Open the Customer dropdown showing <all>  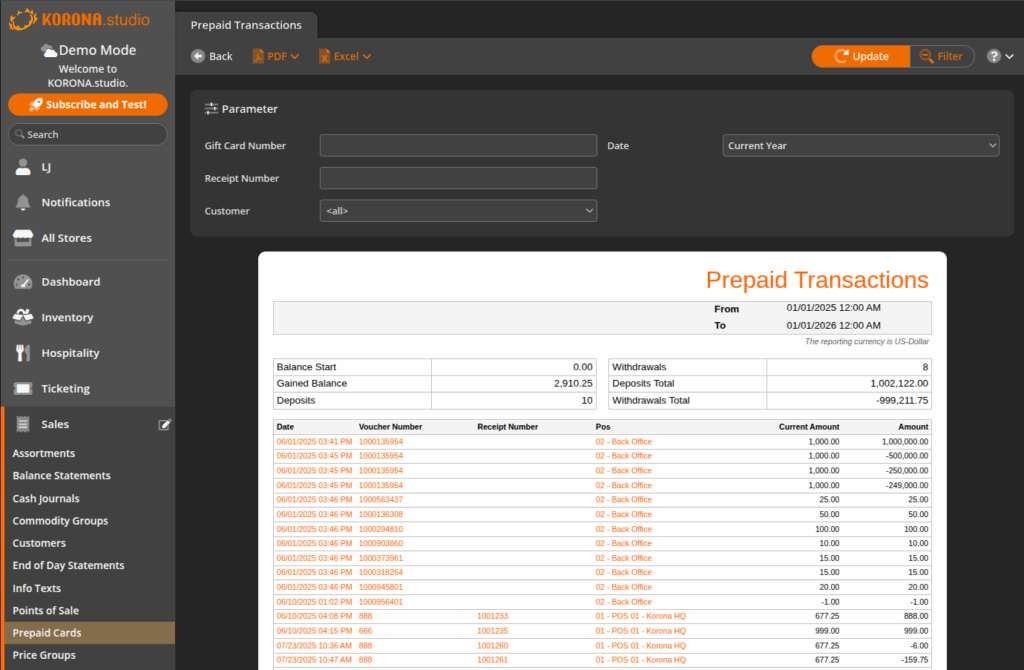click(x=458, y=211)
